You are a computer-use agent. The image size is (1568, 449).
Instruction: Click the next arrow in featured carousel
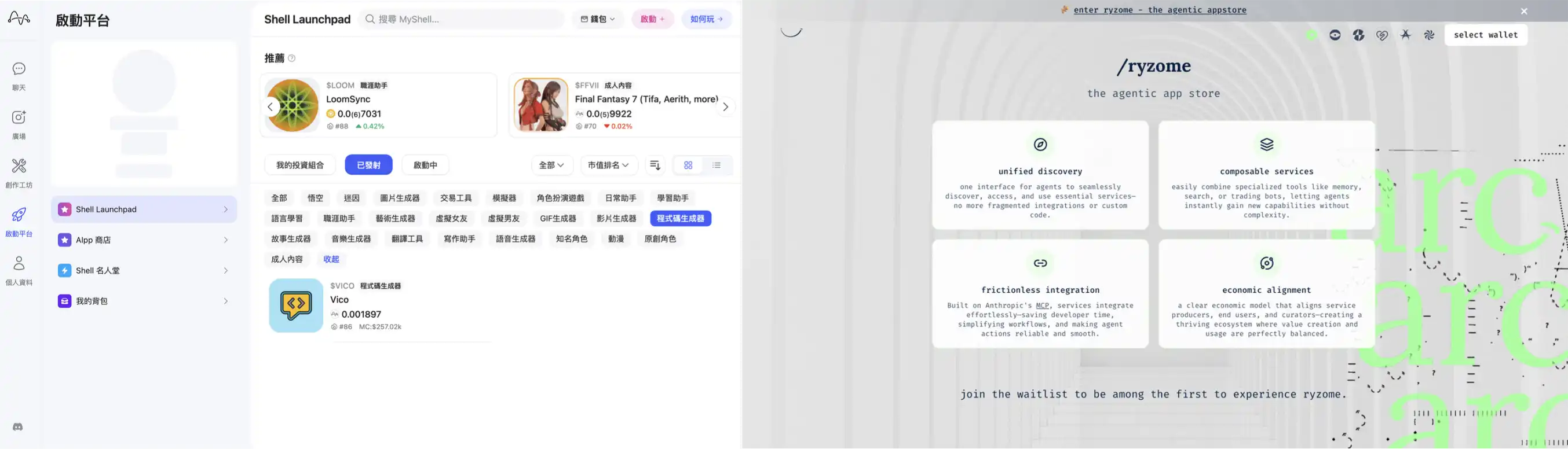click(x=725, y=107)
